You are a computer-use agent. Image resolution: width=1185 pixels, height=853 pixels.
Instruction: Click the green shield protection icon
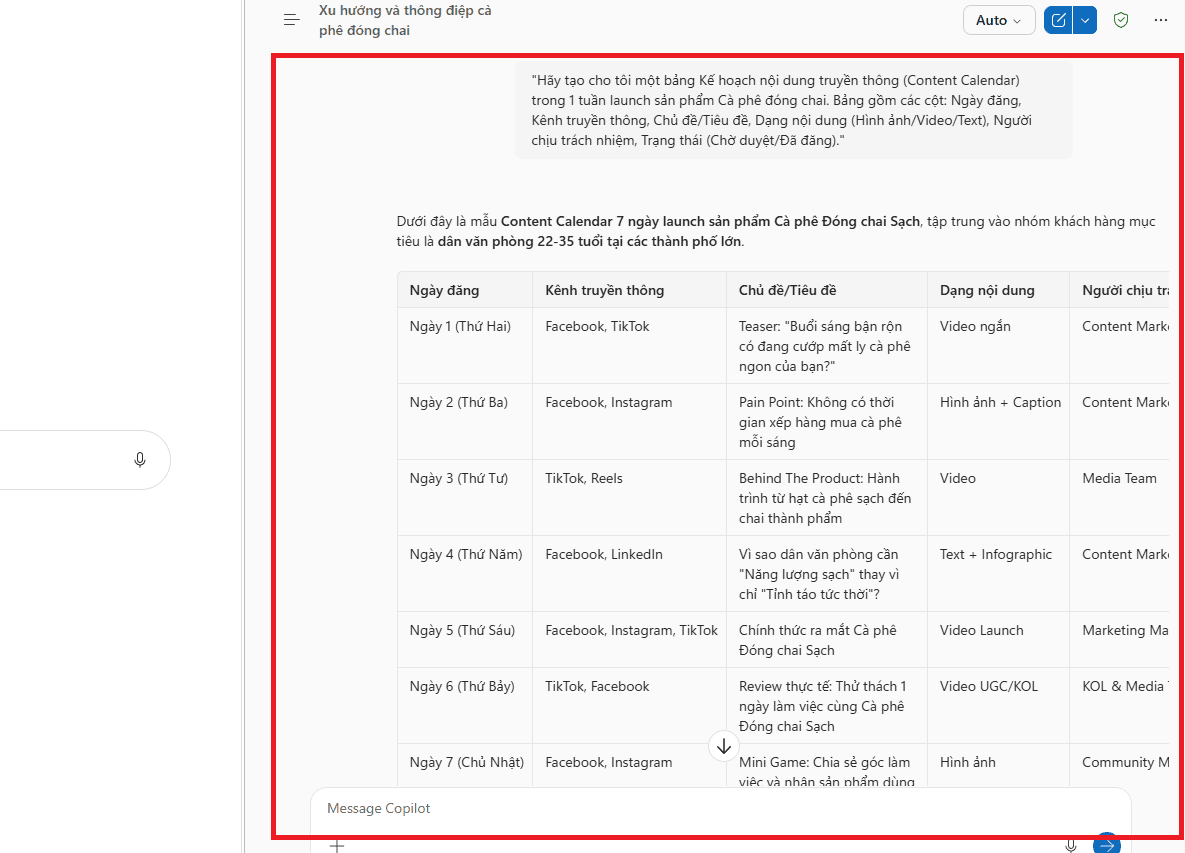tap(1121, 20)
